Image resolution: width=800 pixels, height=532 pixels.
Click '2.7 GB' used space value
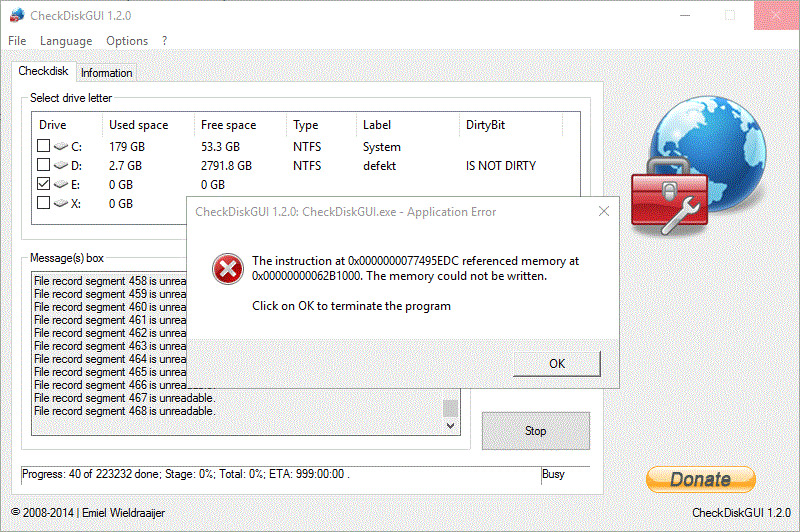(x=125, y=166)
